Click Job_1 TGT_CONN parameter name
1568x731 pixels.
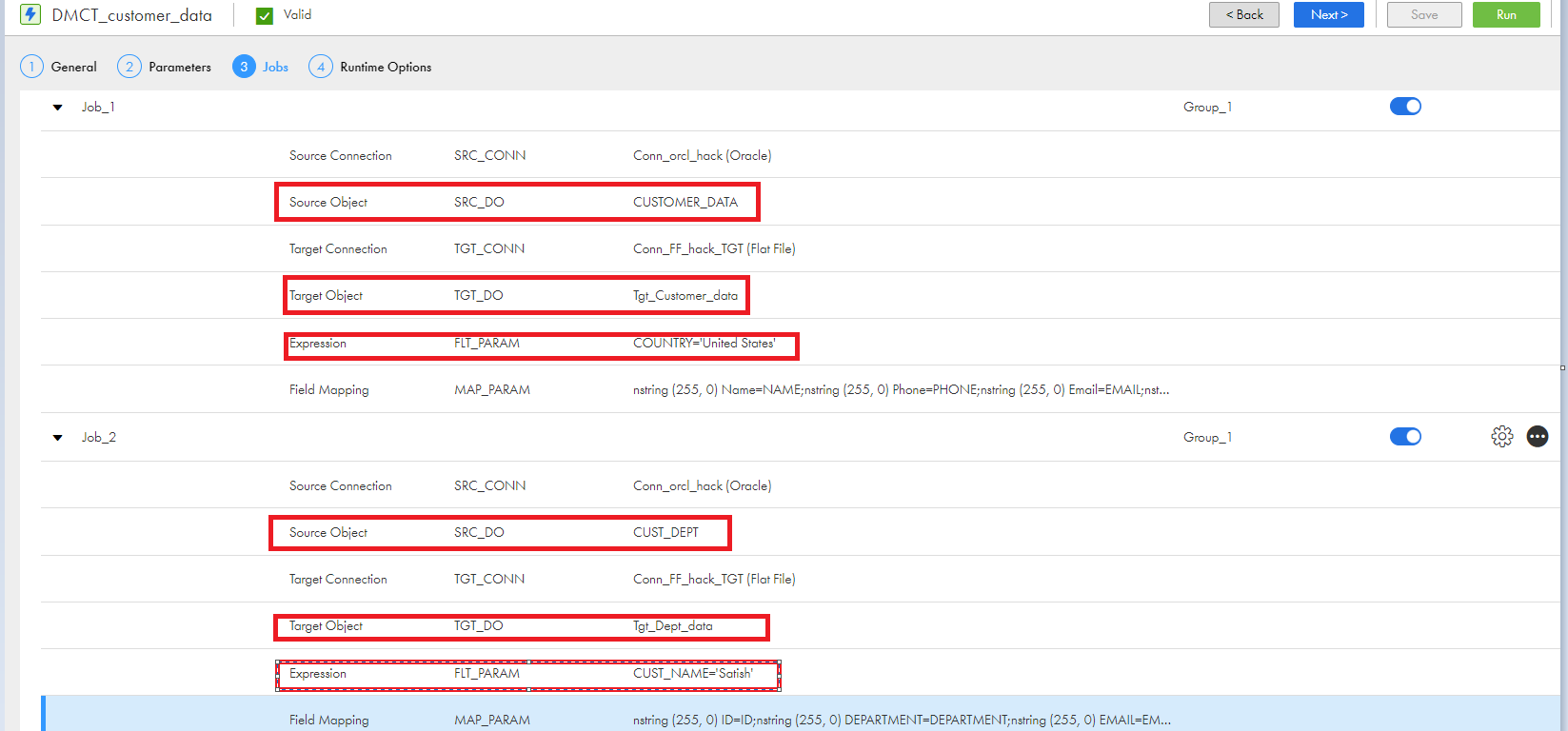[x=489, y=248]
